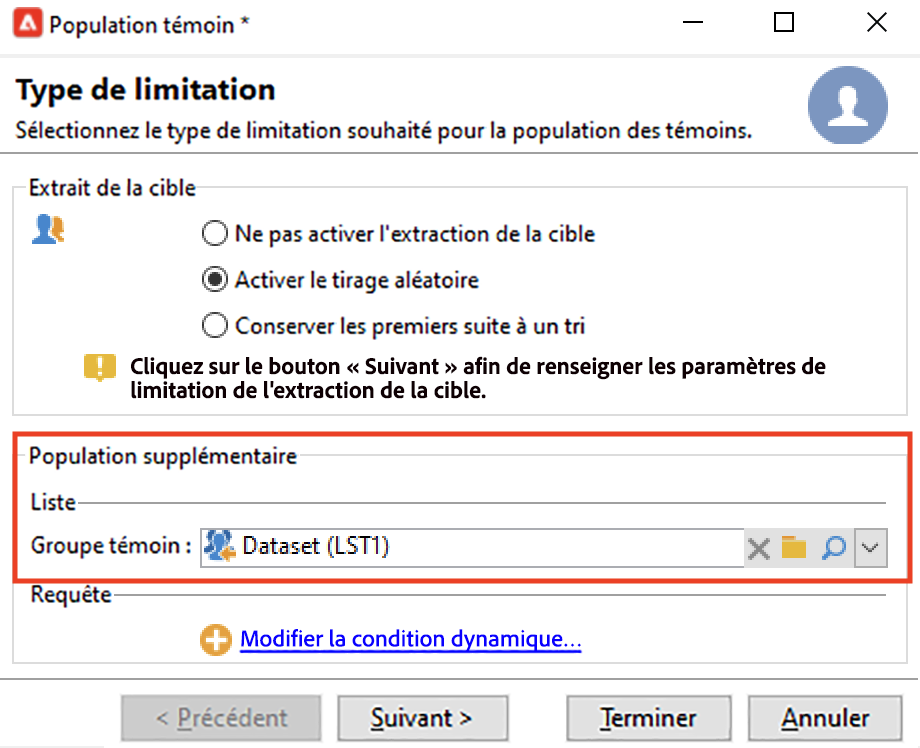Open folder browse icon for Groupe témoin
The height and width of the screenshot is (748, 920).
click(794, 548)
